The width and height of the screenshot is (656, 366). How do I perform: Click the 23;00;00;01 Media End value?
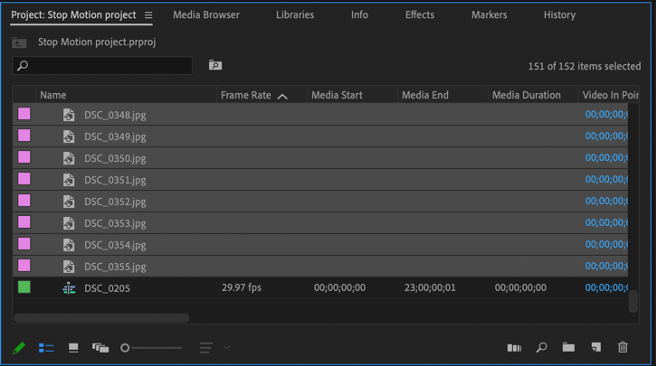click(x=430, y=287)
